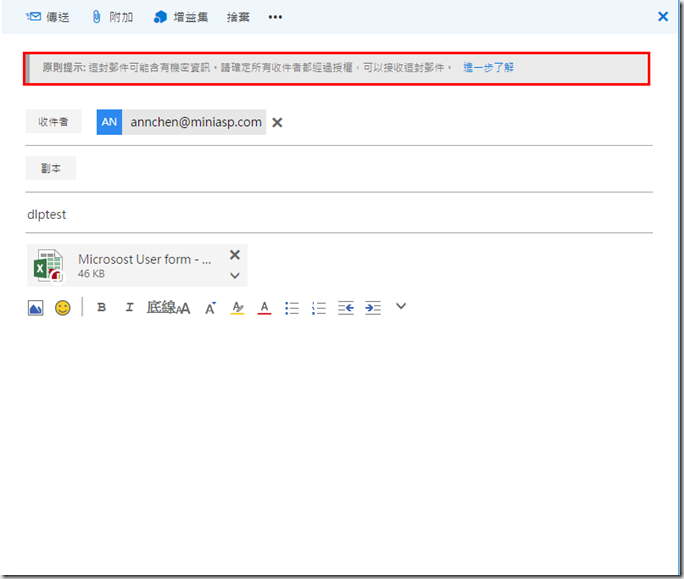Click the 傳送 (Send) button

click(x=48, y=17)
